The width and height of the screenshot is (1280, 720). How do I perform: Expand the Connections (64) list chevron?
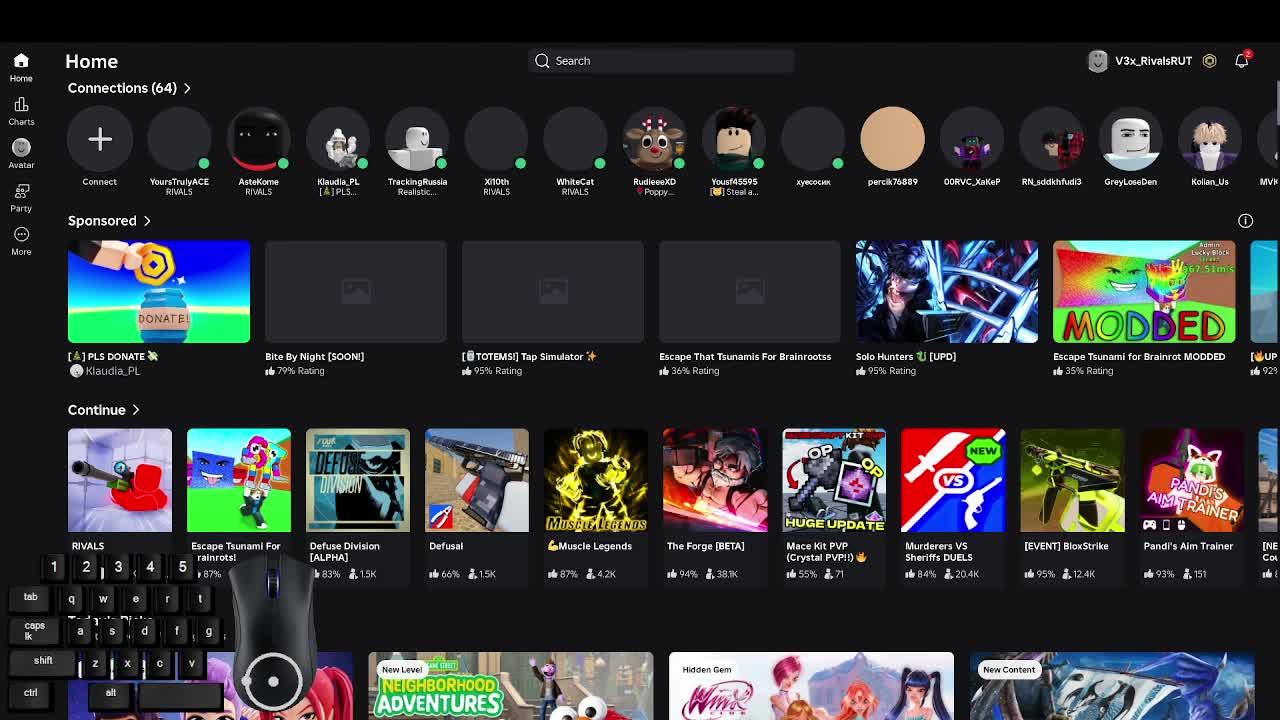(187, 88)
